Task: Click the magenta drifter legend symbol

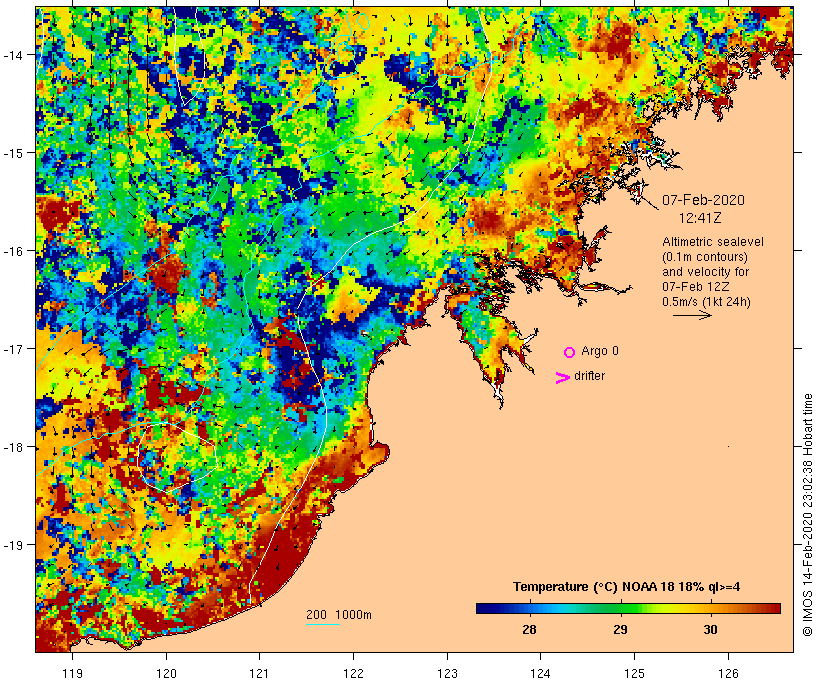Action: (x=563, y=378)
